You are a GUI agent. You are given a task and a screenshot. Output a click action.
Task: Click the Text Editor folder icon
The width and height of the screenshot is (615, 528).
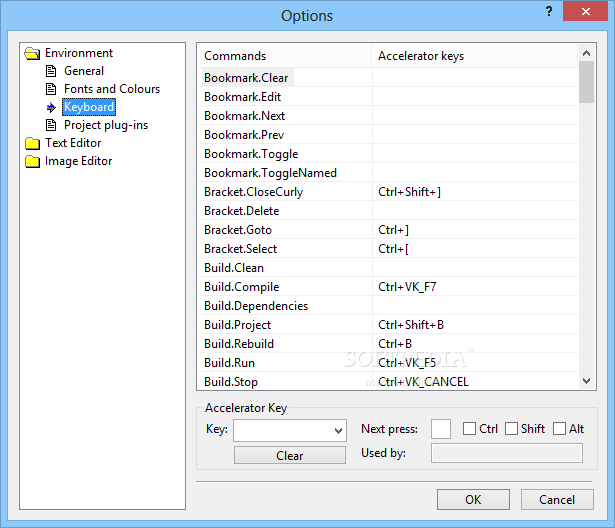[x=32, y=143]
